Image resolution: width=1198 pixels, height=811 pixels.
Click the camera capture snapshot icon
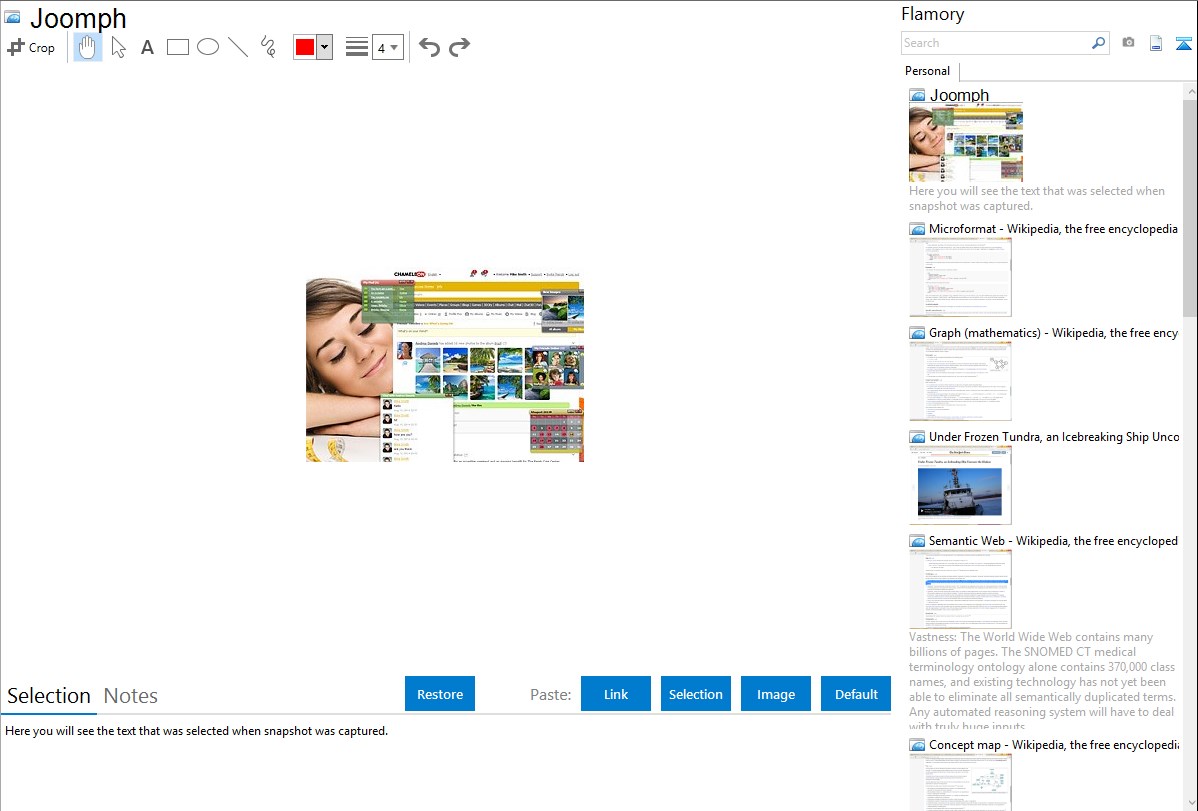point(1128,43)
